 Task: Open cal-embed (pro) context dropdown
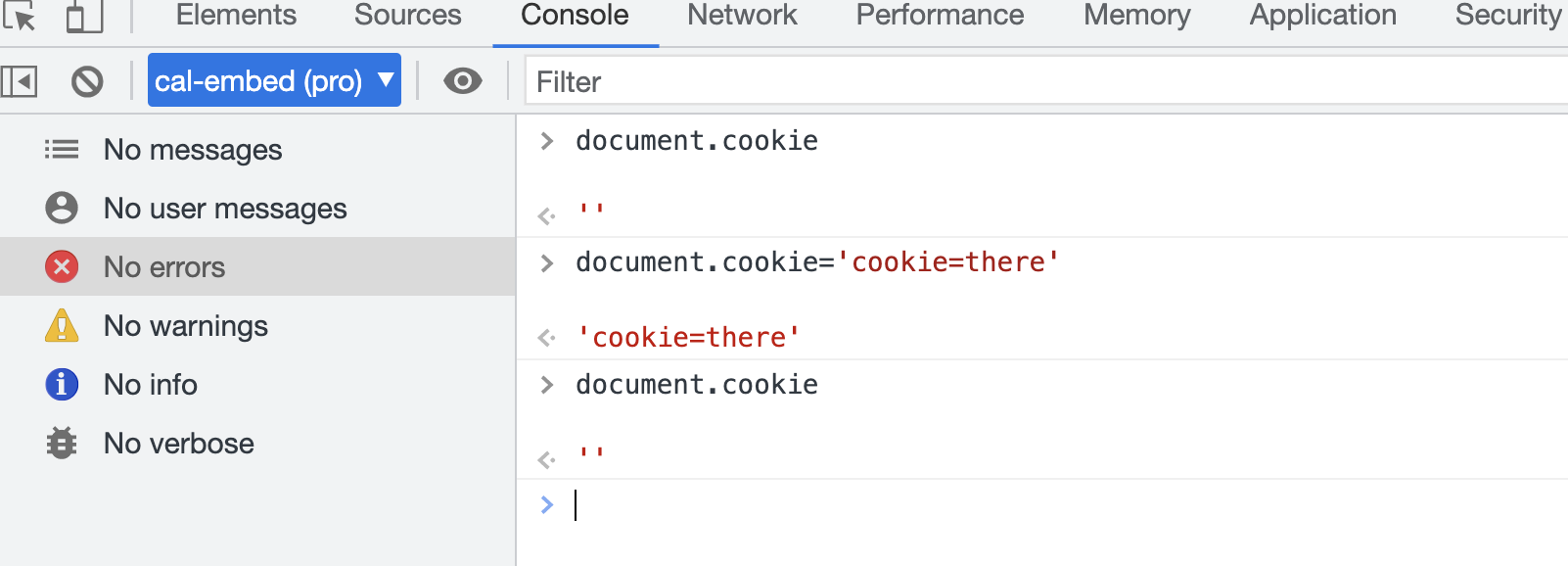[x=274, y=81]
